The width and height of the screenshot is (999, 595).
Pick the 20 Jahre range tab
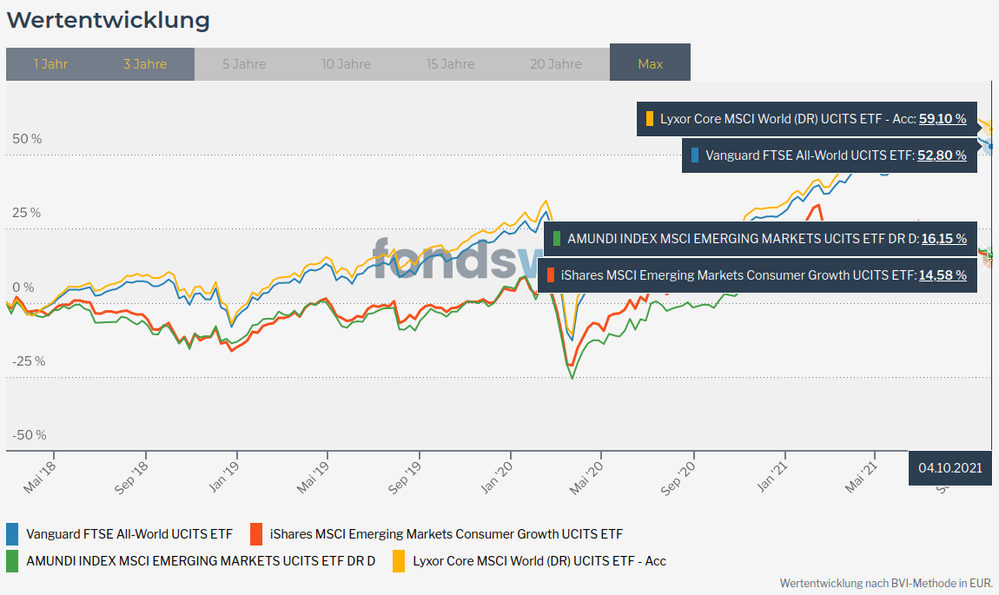[555, 64]
